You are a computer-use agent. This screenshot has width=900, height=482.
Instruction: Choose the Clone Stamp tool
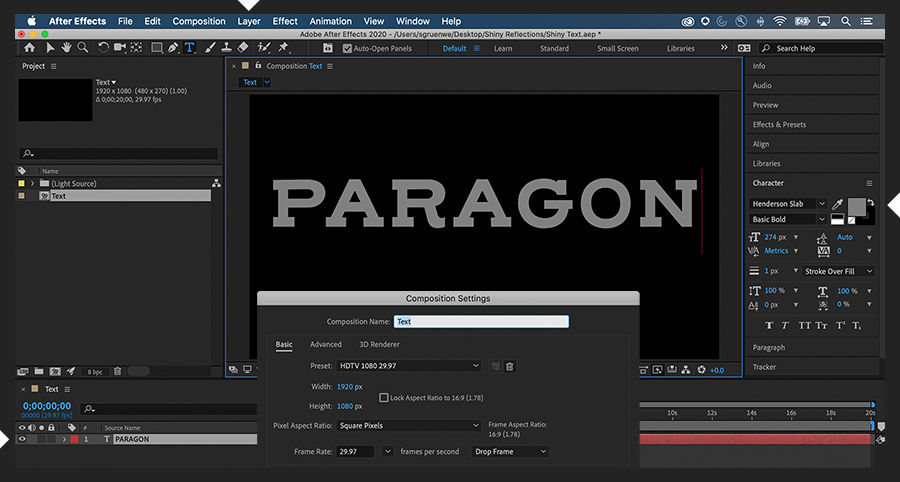227,47
